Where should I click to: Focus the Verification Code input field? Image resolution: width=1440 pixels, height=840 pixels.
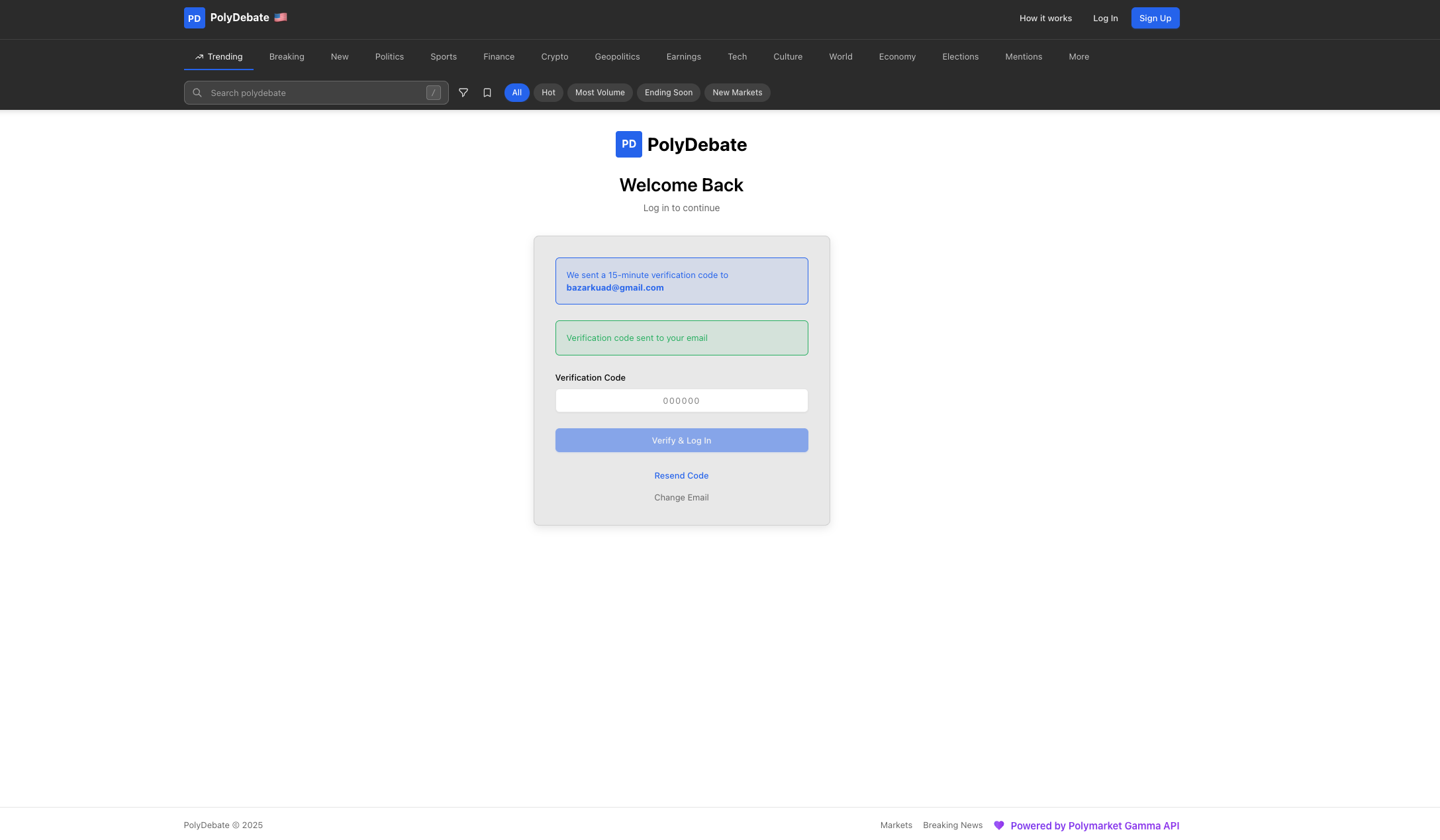click(x=681, y=401)
